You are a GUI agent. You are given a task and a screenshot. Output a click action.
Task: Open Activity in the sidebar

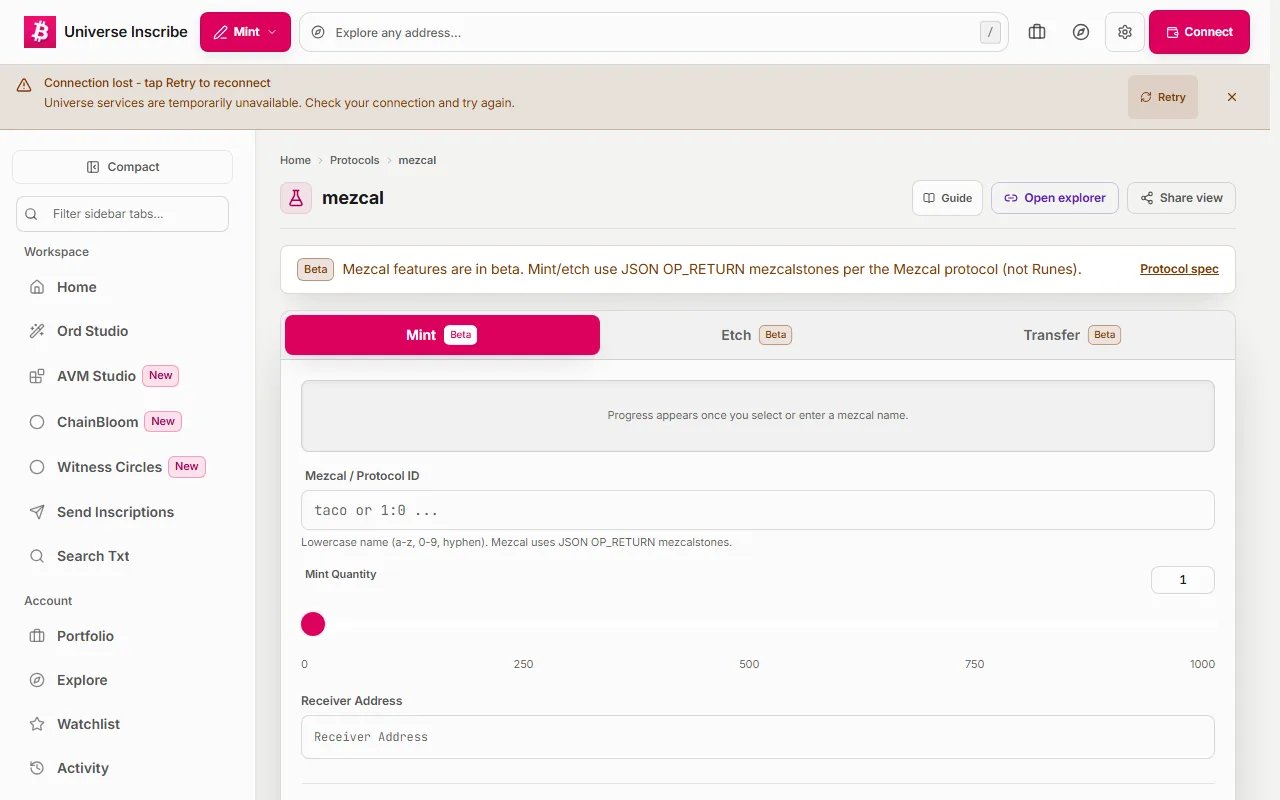coord(122,768)
